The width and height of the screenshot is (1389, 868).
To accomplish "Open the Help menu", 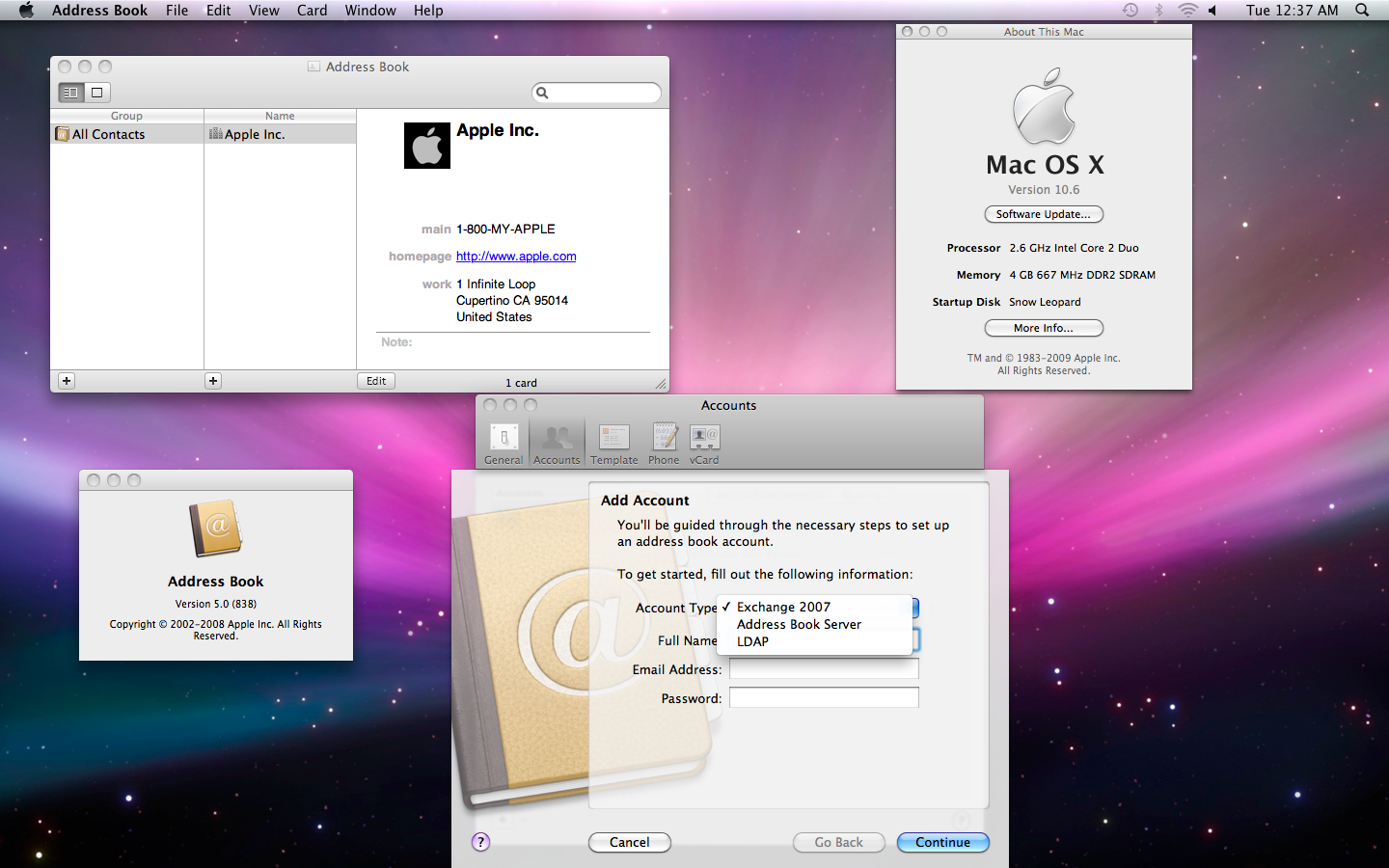I will tap(428, 11).
